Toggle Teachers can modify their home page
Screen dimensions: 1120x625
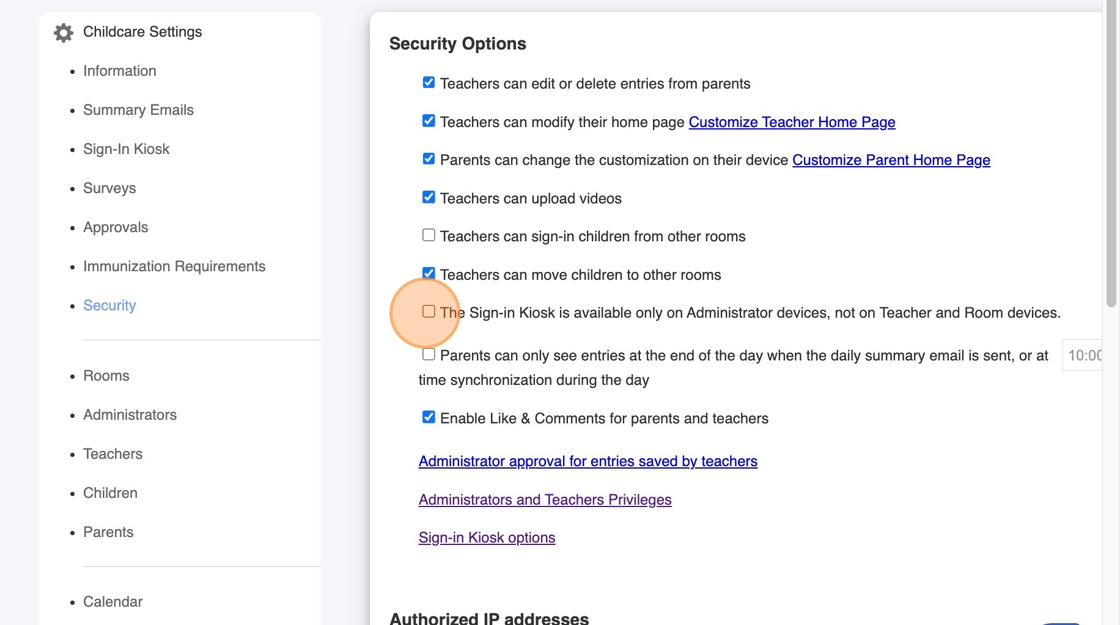click(x=429, y=121)
